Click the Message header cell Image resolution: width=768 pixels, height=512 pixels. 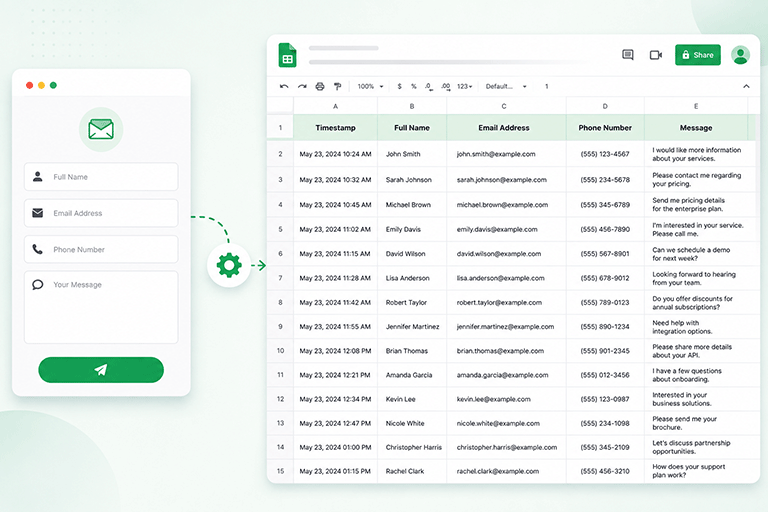[696, 127]
